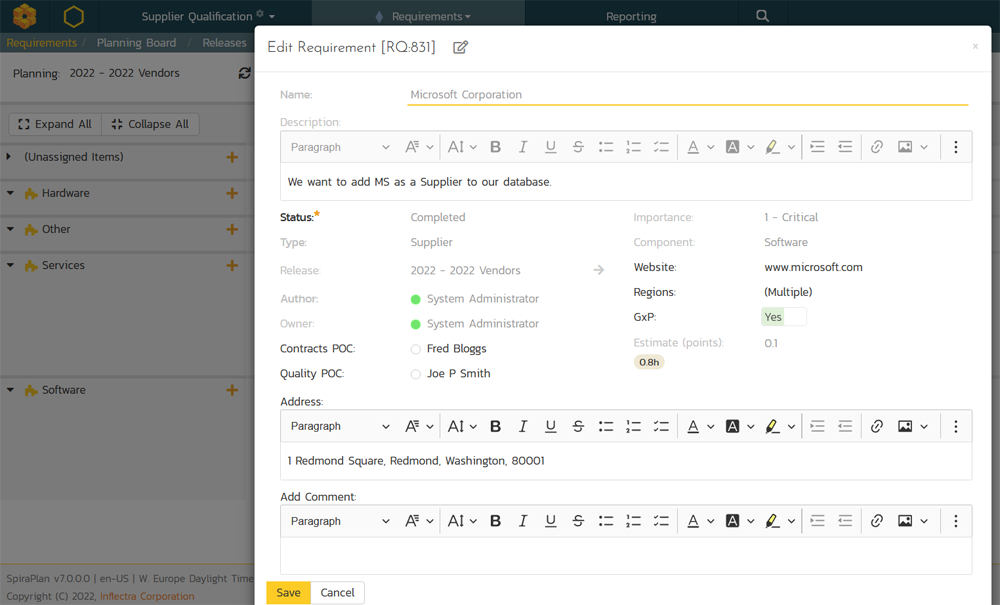Click the Save button

[288, 593]
